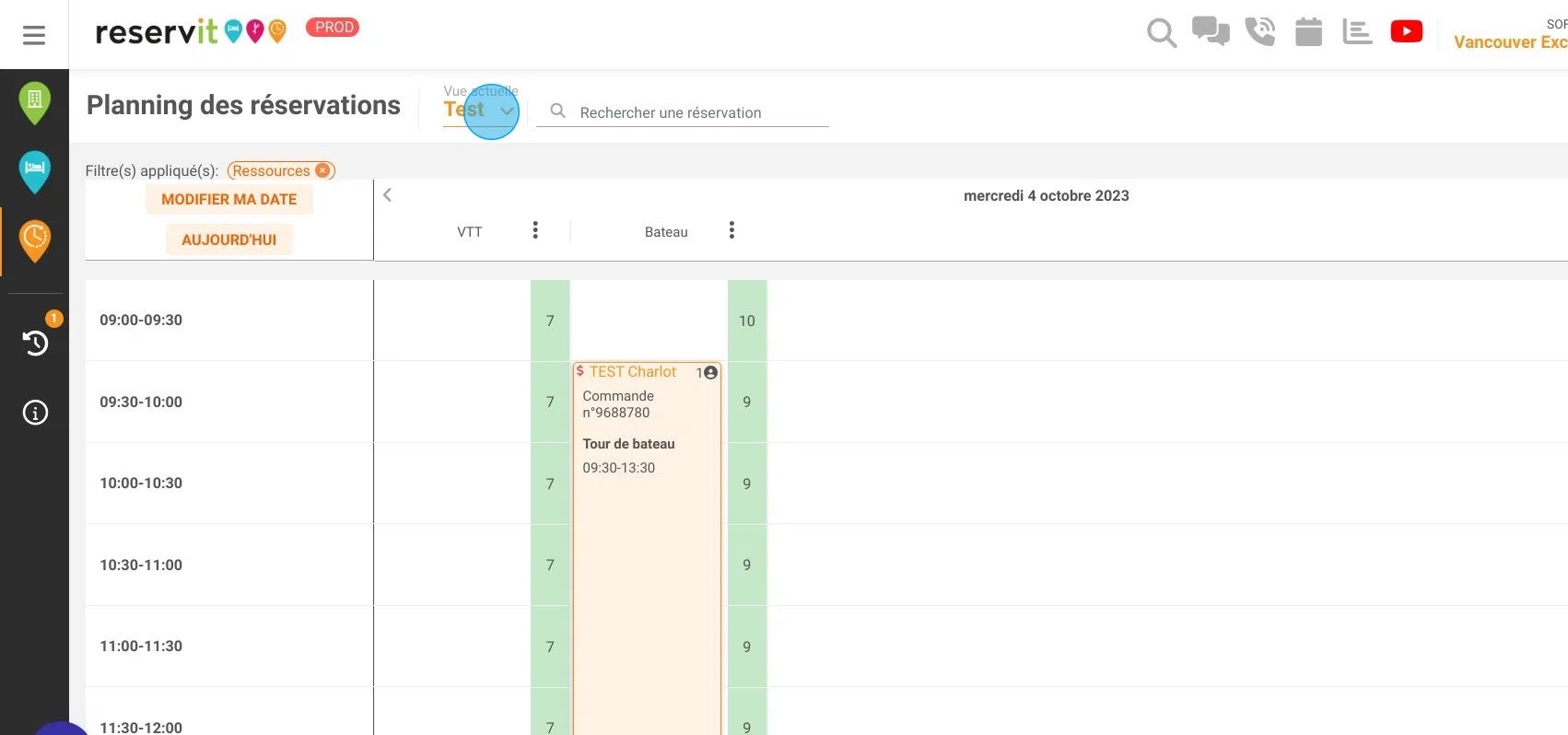The height and width of the screenshot is (735, 1568).
Task: Open the chat messages icon
Action: click(1211, 31)
